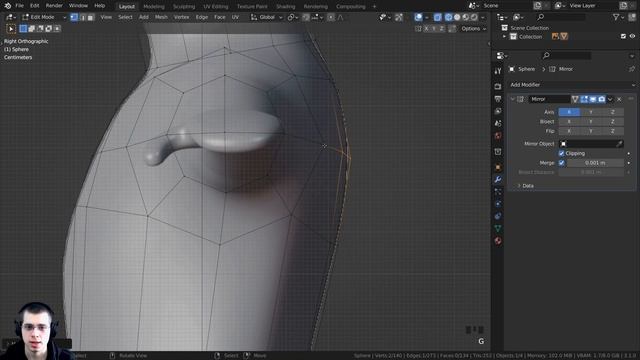Viewport: 640px width, 360px height.
Task: Choose the Extend Selection mode icon
Action: click(32, 29)
